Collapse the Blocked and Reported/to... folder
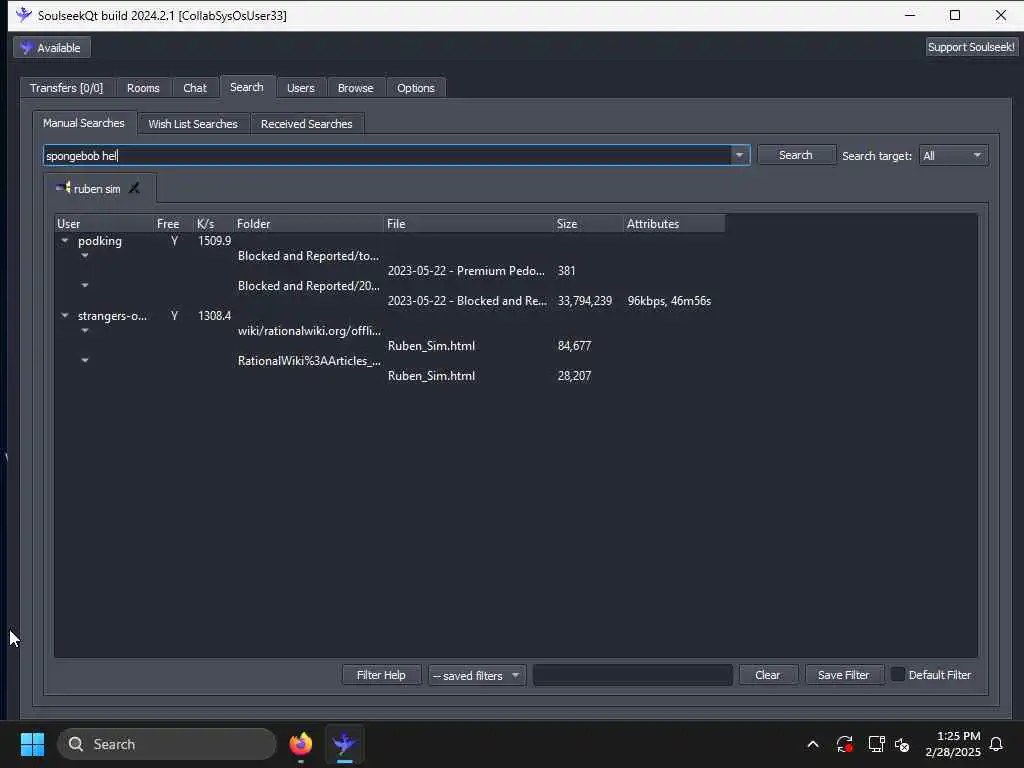Viewport: 1024px width, 768px height. tap(85, 256)
